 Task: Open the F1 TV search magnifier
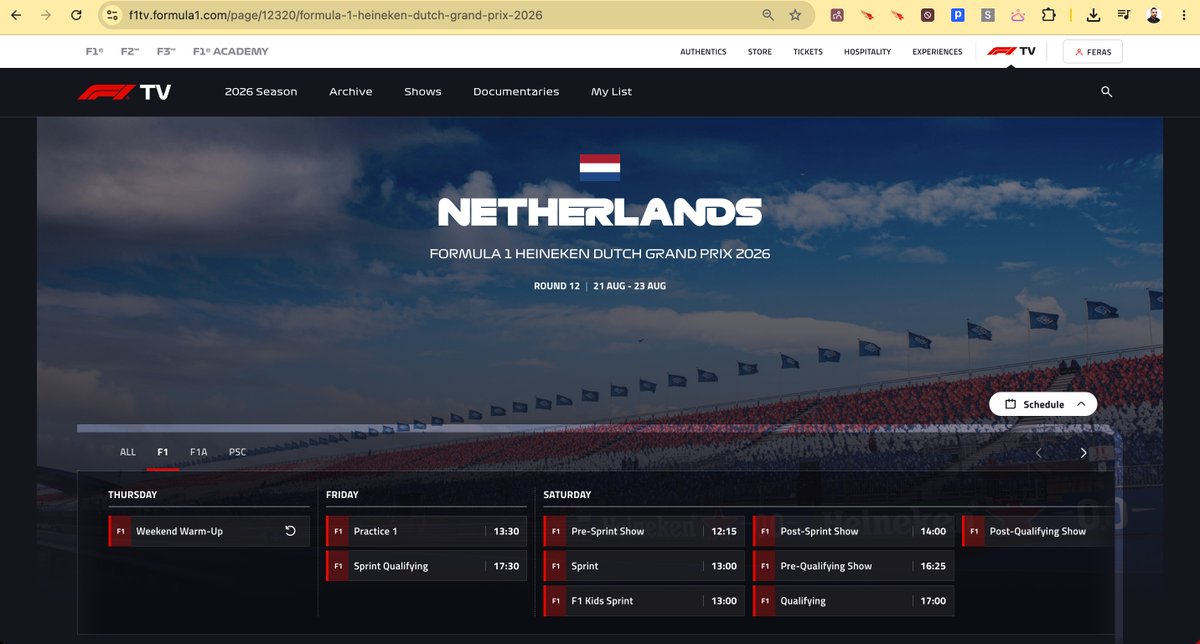coord(1106,92)
